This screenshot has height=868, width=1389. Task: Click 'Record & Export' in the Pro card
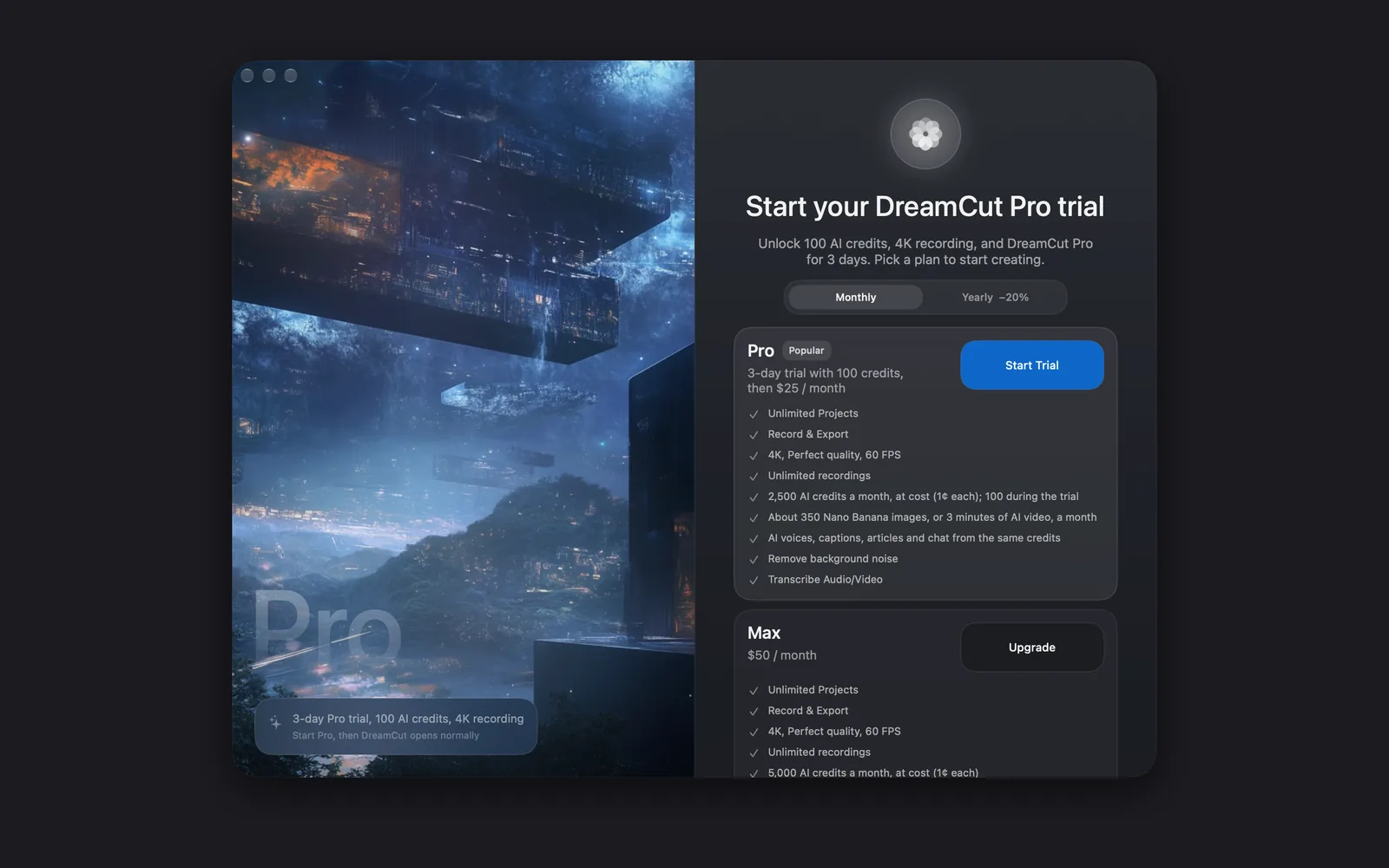[808, 434]
